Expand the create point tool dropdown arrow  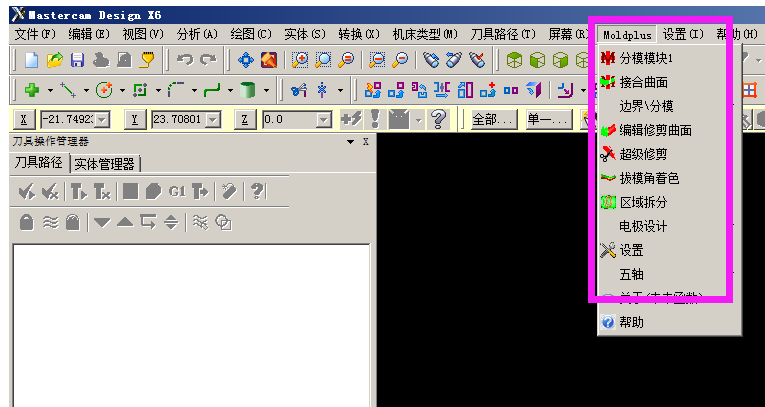50,90
